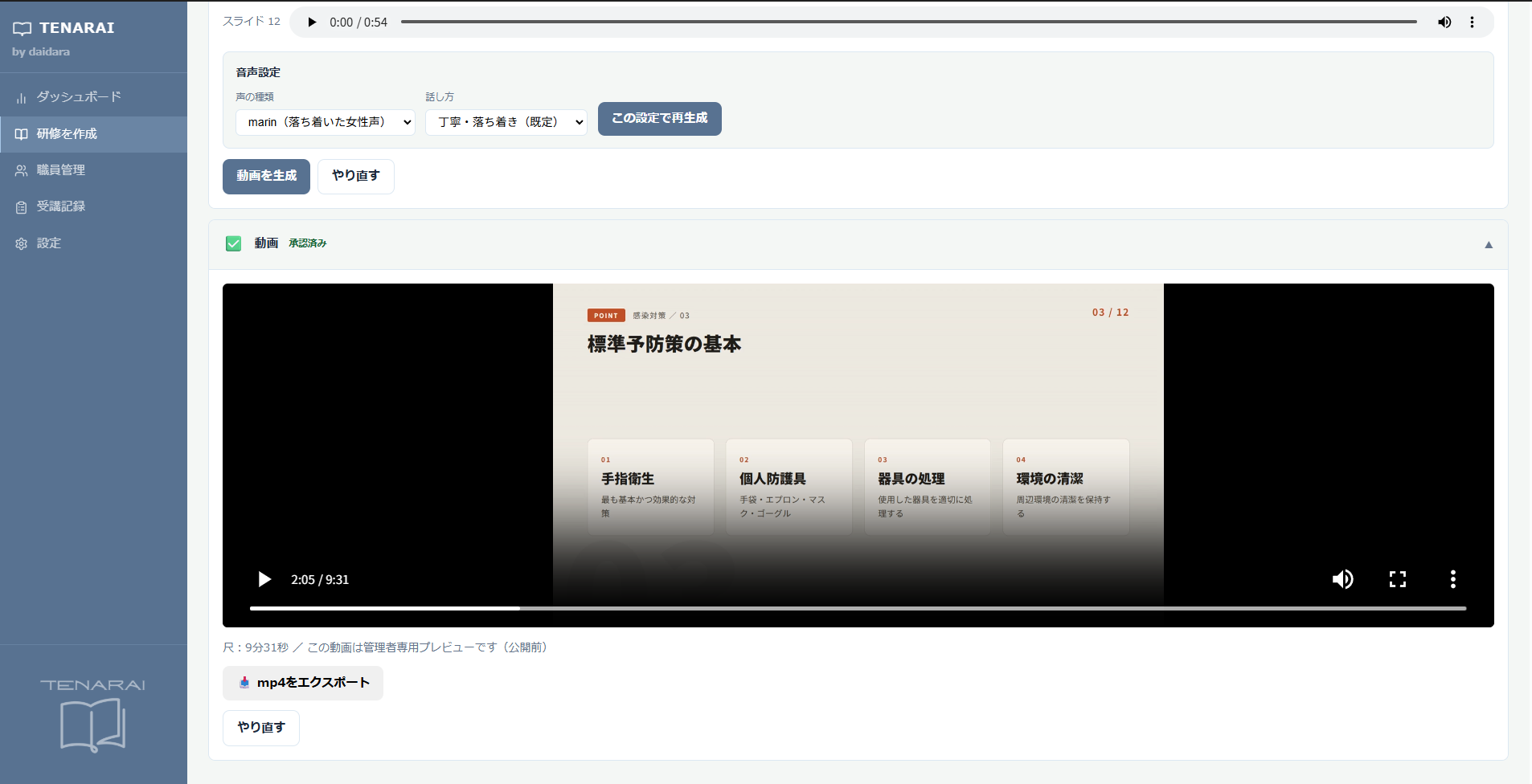Click the 承認済み status label
The height and width of the screenshot is (784, 1532).
308,243
